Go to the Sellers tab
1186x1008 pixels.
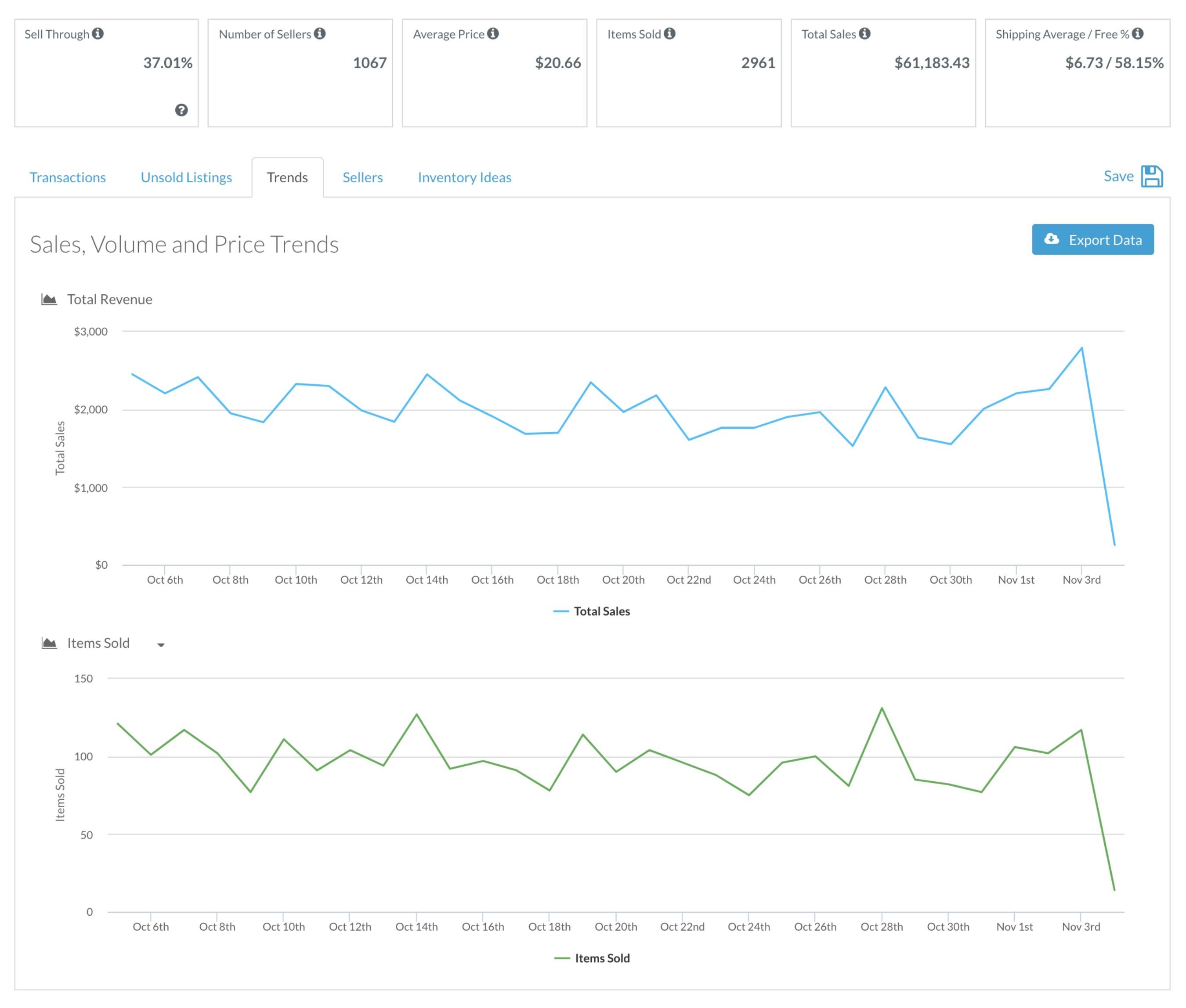tap(362, 178)
